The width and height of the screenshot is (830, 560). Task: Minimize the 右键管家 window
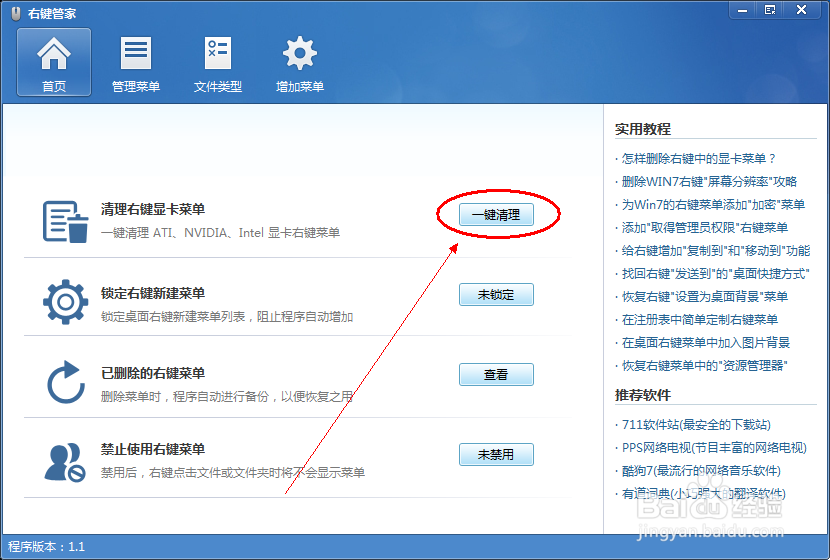tap(743, 10)
